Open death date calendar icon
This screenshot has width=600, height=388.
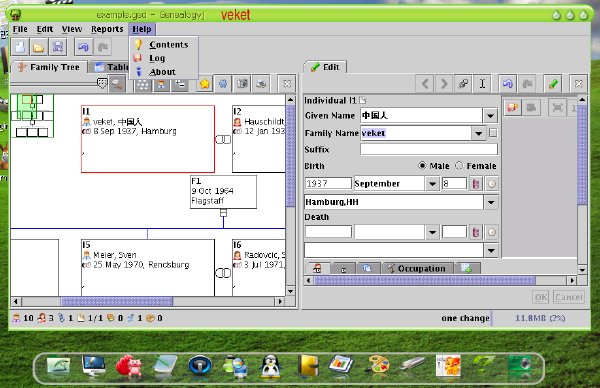tap(476, 232)
